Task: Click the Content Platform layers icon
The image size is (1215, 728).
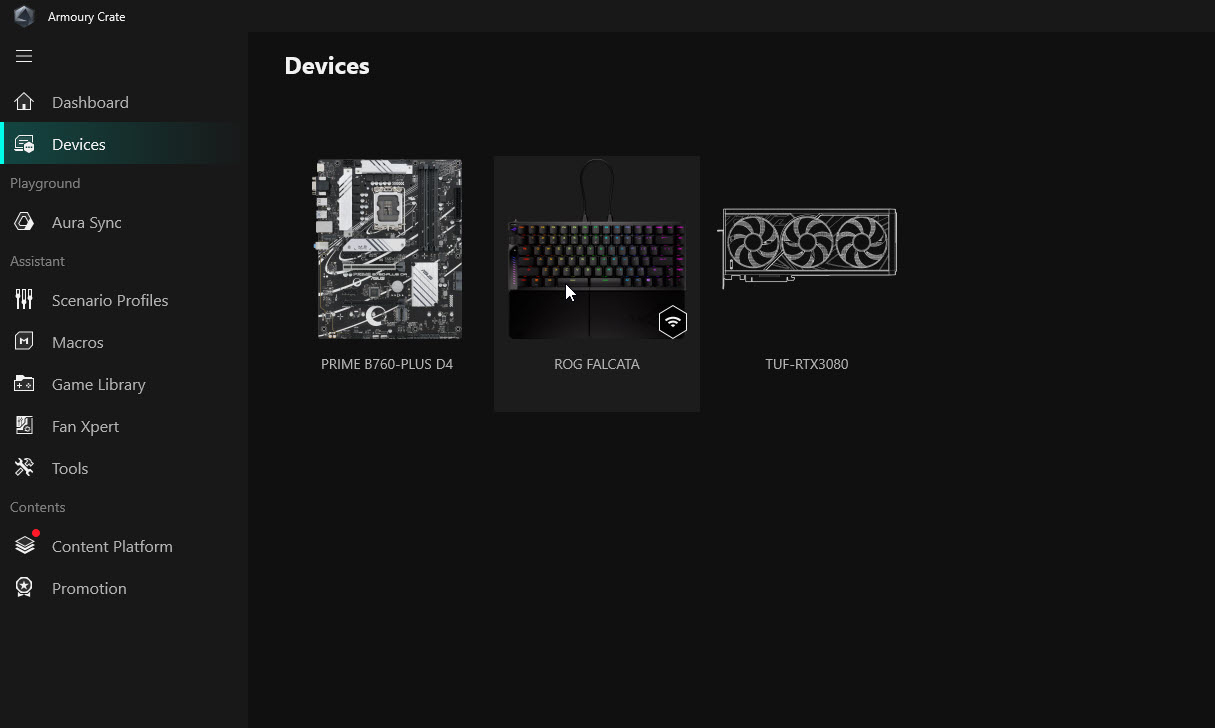Action: click(24, 546)
